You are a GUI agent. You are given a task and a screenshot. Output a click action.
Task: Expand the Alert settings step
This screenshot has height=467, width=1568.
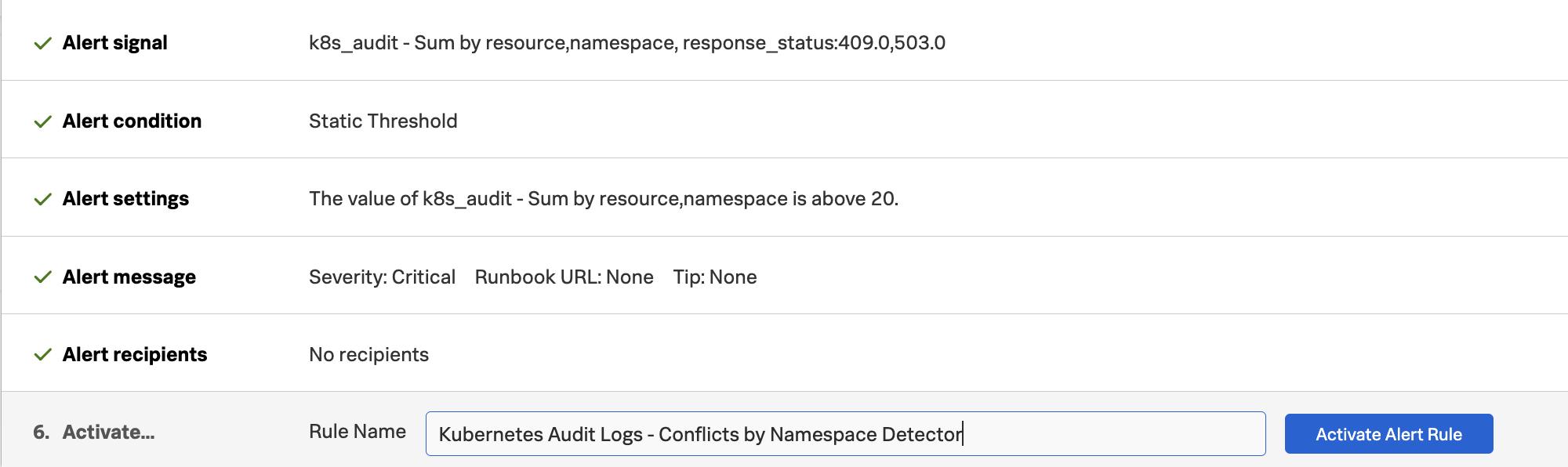[125, 199]
